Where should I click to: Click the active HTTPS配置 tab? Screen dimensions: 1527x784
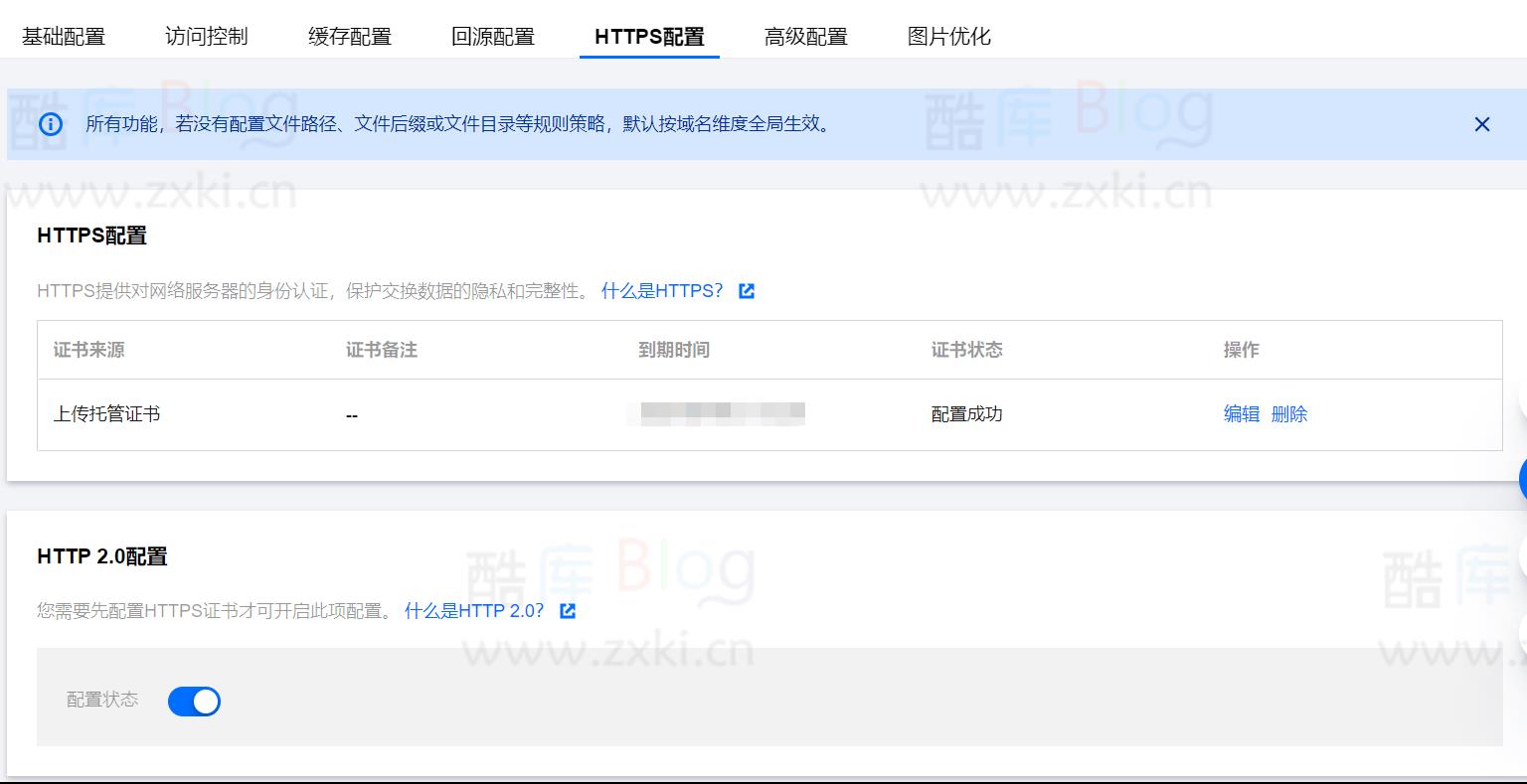tap(649, 36)
